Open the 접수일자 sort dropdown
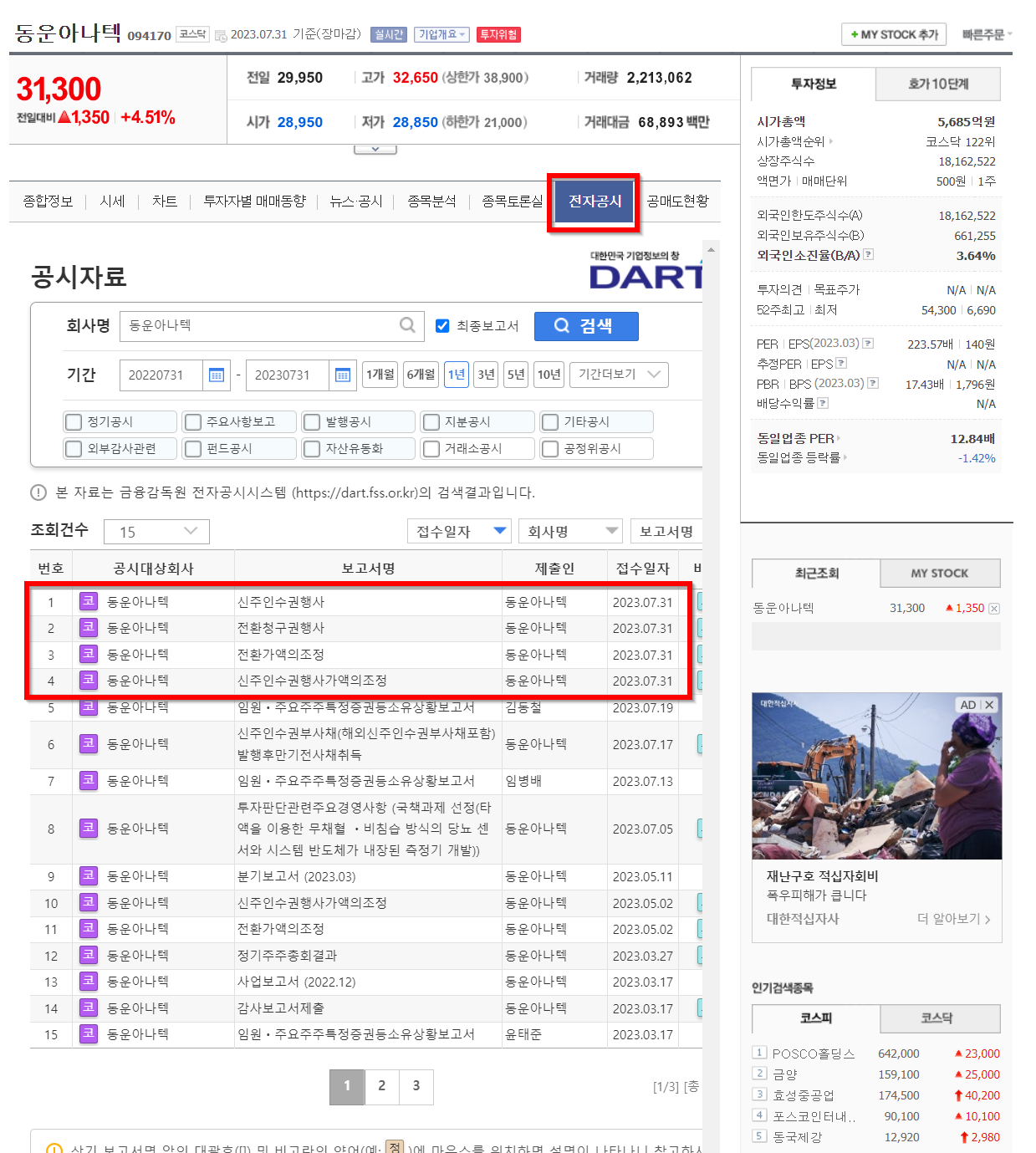1036x1153 pixels. tap(459, 531)
